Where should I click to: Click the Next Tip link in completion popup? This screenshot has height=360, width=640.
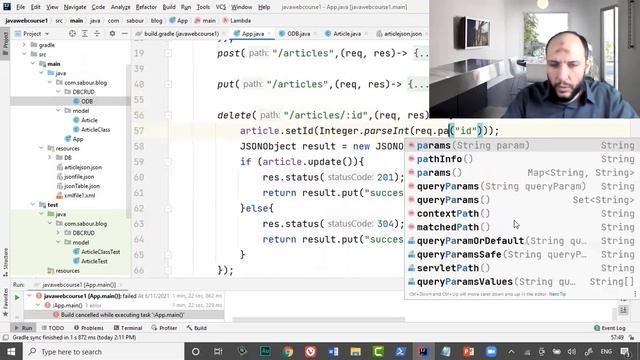558,294
